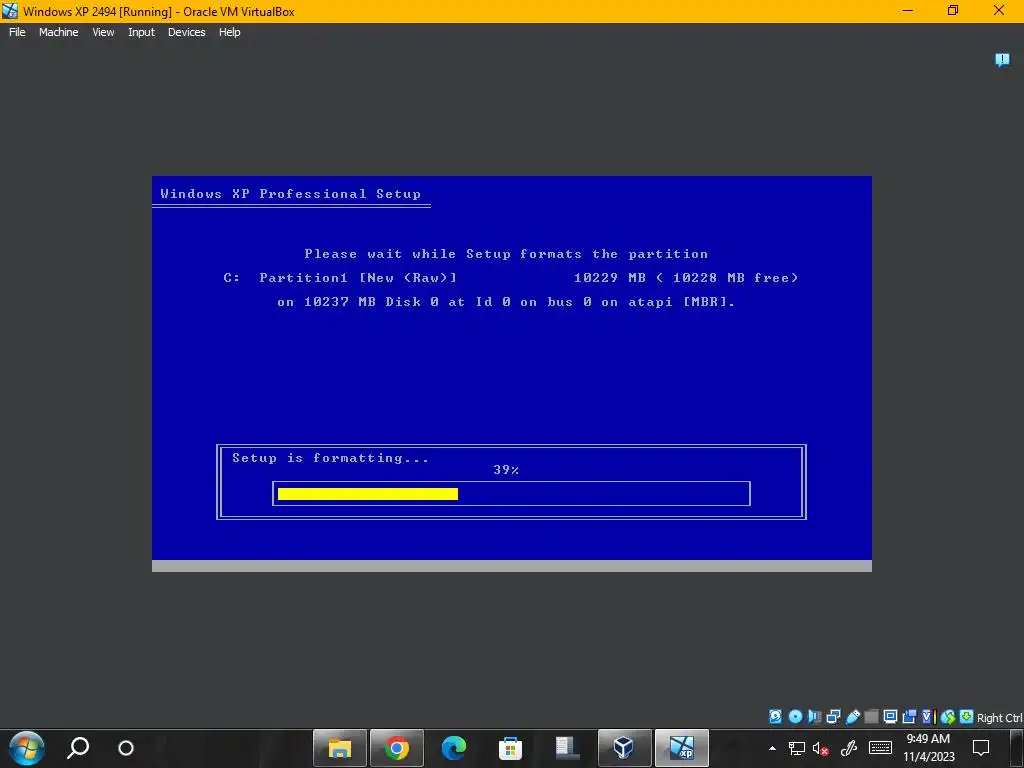
Task: Click 'Setup is formatting...' status text
Action: tap(330, 458)
